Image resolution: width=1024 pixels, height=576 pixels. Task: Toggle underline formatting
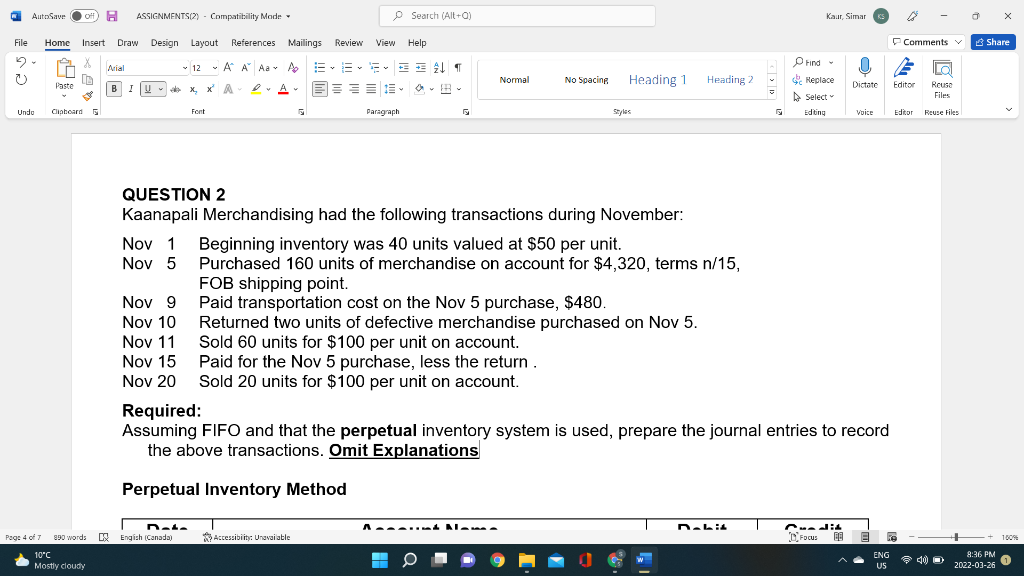148,89
